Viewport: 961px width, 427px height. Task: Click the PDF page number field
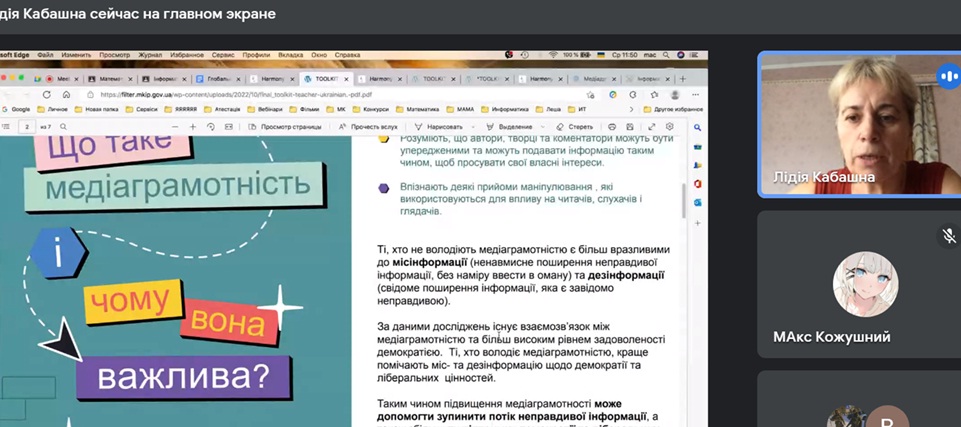click(x=27, y=127)
